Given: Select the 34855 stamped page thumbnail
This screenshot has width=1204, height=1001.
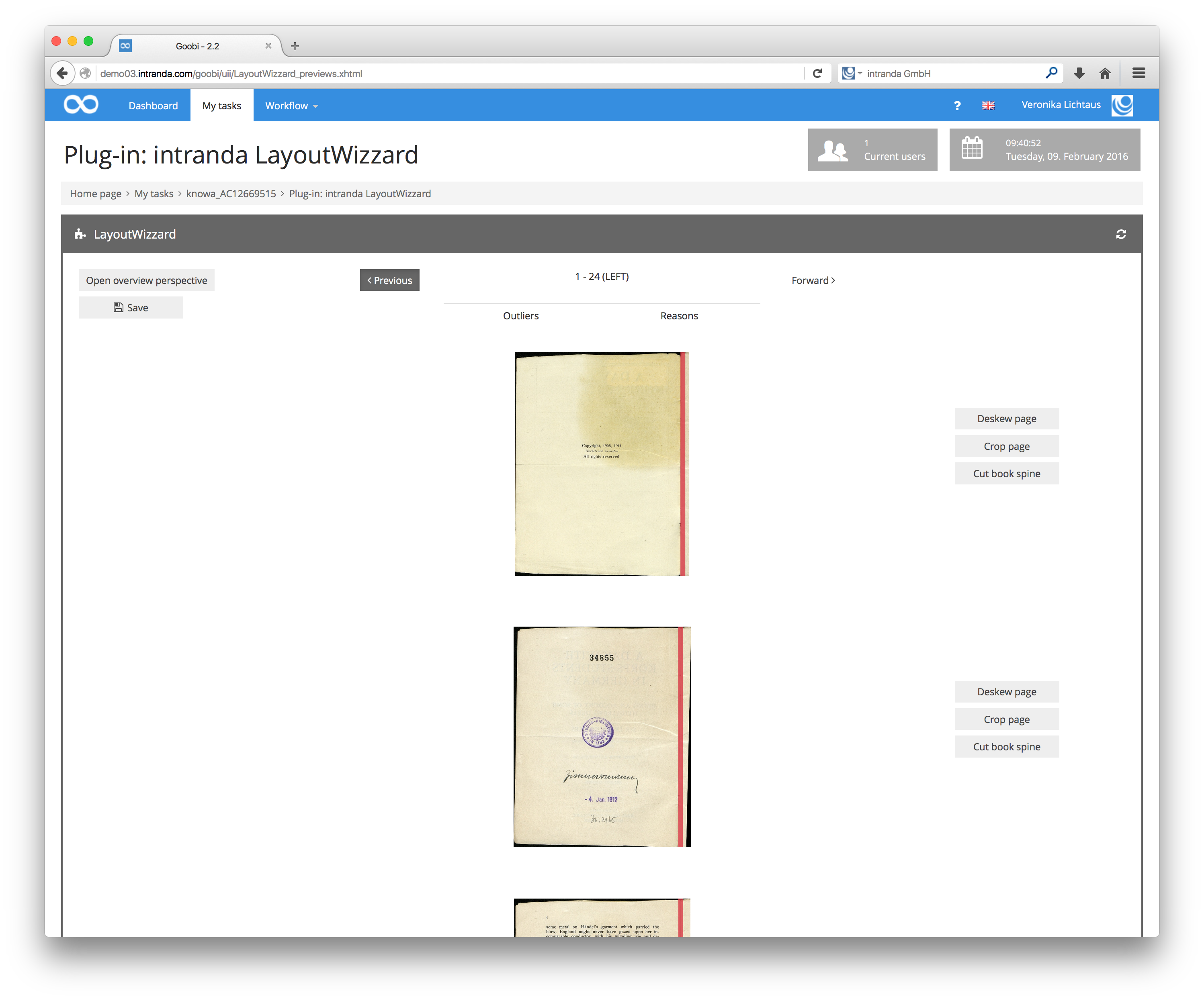Looking at the screenshot, I should point(602,736).
